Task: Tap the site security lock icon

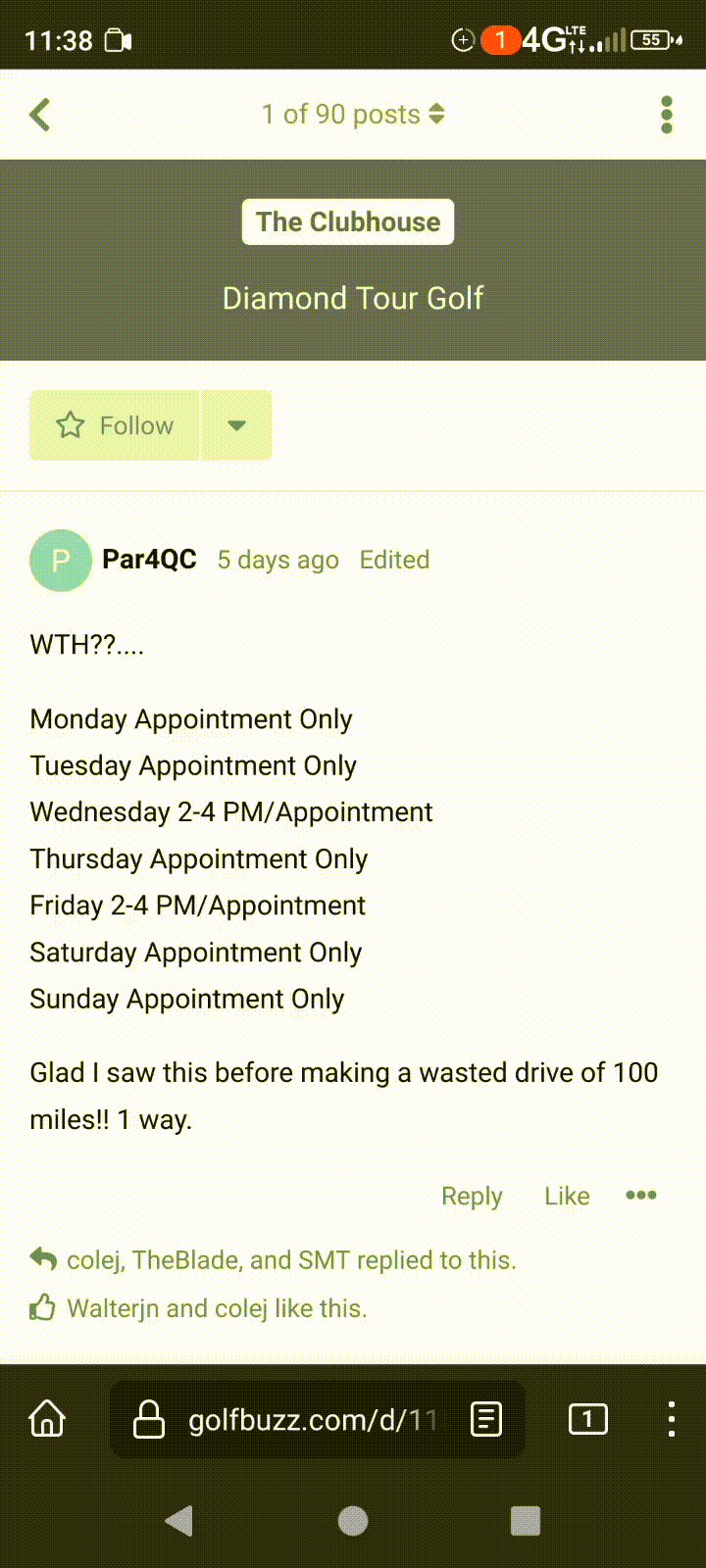Action: [x=149, y=1418]
